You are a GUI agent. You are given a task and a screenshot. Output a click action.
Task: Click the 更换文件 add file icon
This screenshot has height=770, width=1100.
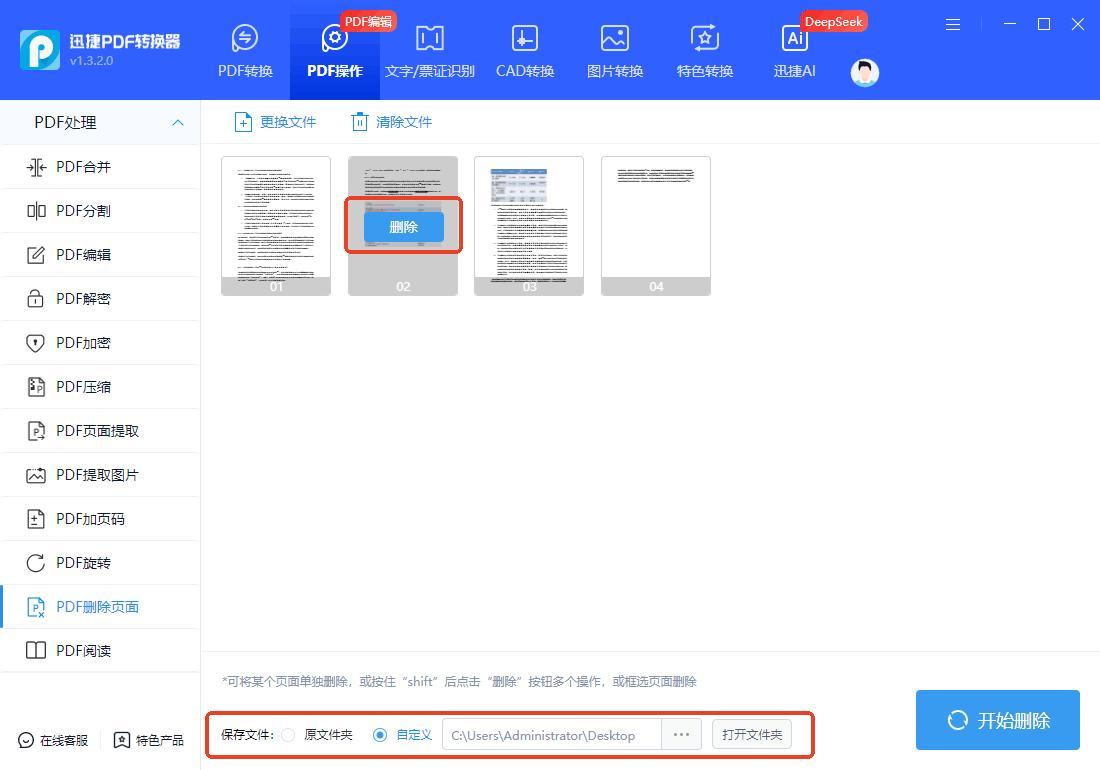click(x=243, y=122)
